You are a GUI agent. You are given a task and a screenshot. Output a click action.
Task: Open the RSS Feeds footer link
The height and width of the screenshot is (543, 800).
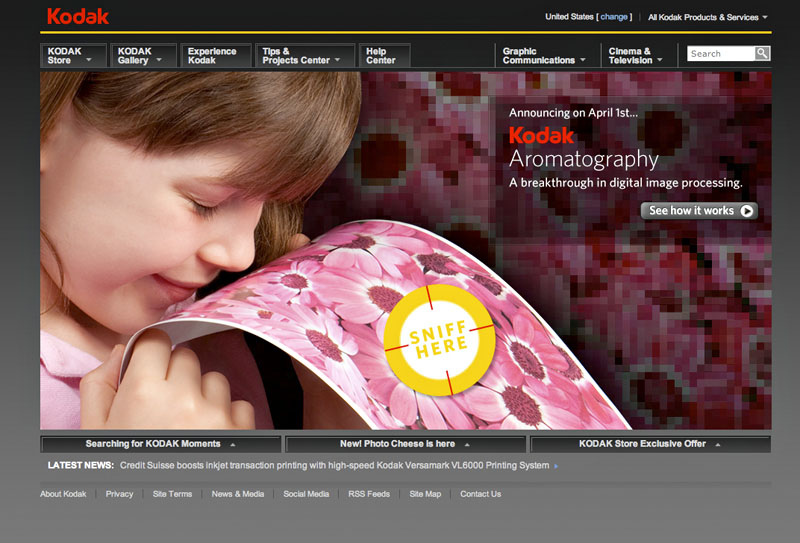(x=369, y=494)
